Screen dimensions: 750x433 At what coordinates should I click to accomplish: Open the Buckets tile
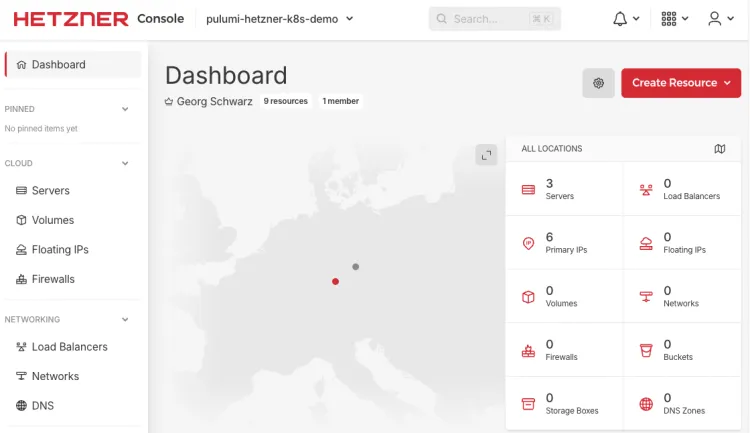pyautogui.click(x=682, y=350)
